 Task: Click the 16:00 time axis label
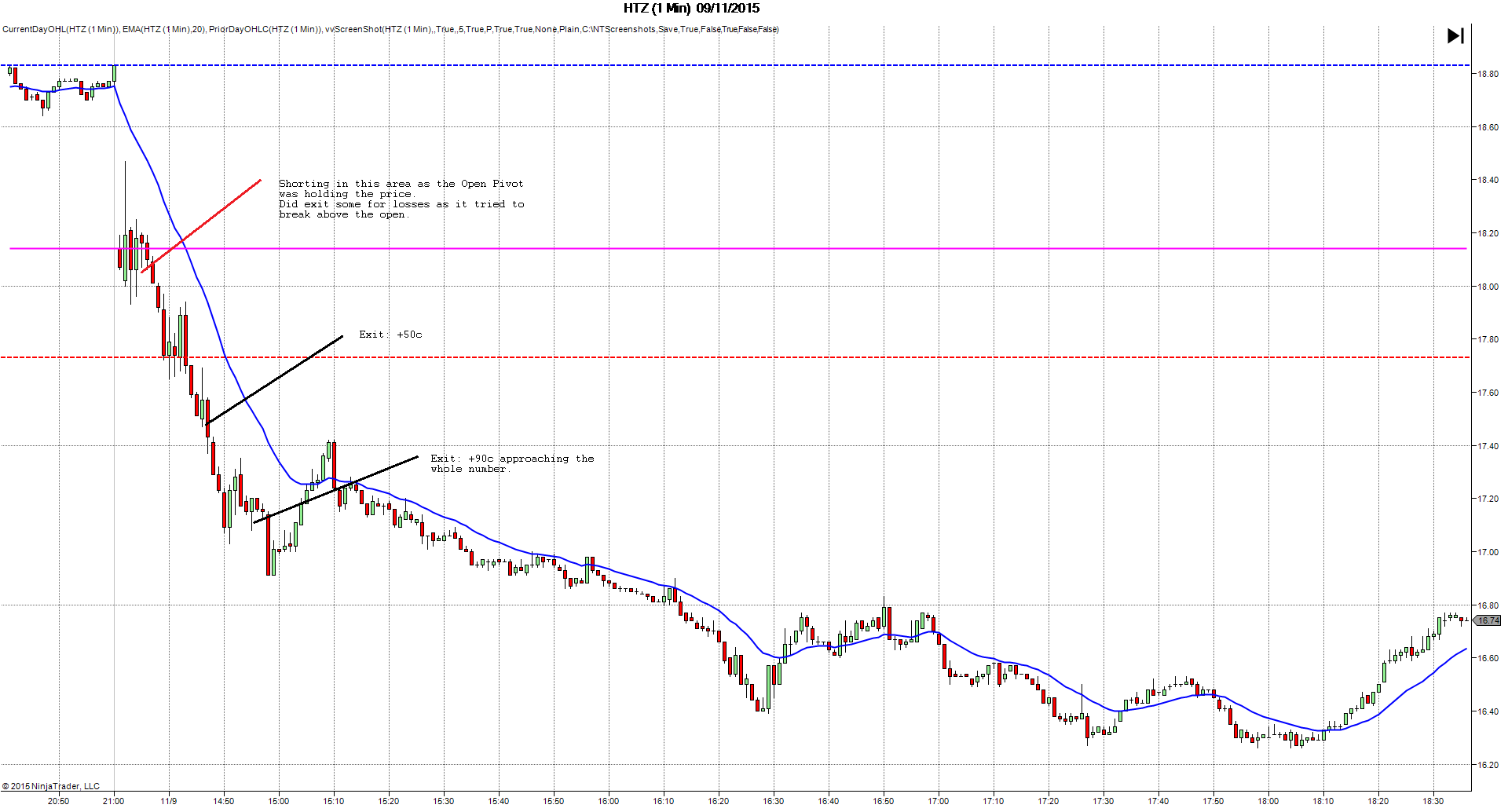[x=609, y=801]
